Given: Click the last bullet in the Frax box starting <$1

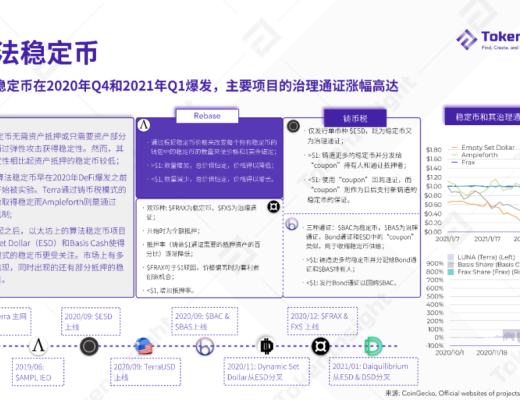Looking at the screenshot, I should point(170,290).
